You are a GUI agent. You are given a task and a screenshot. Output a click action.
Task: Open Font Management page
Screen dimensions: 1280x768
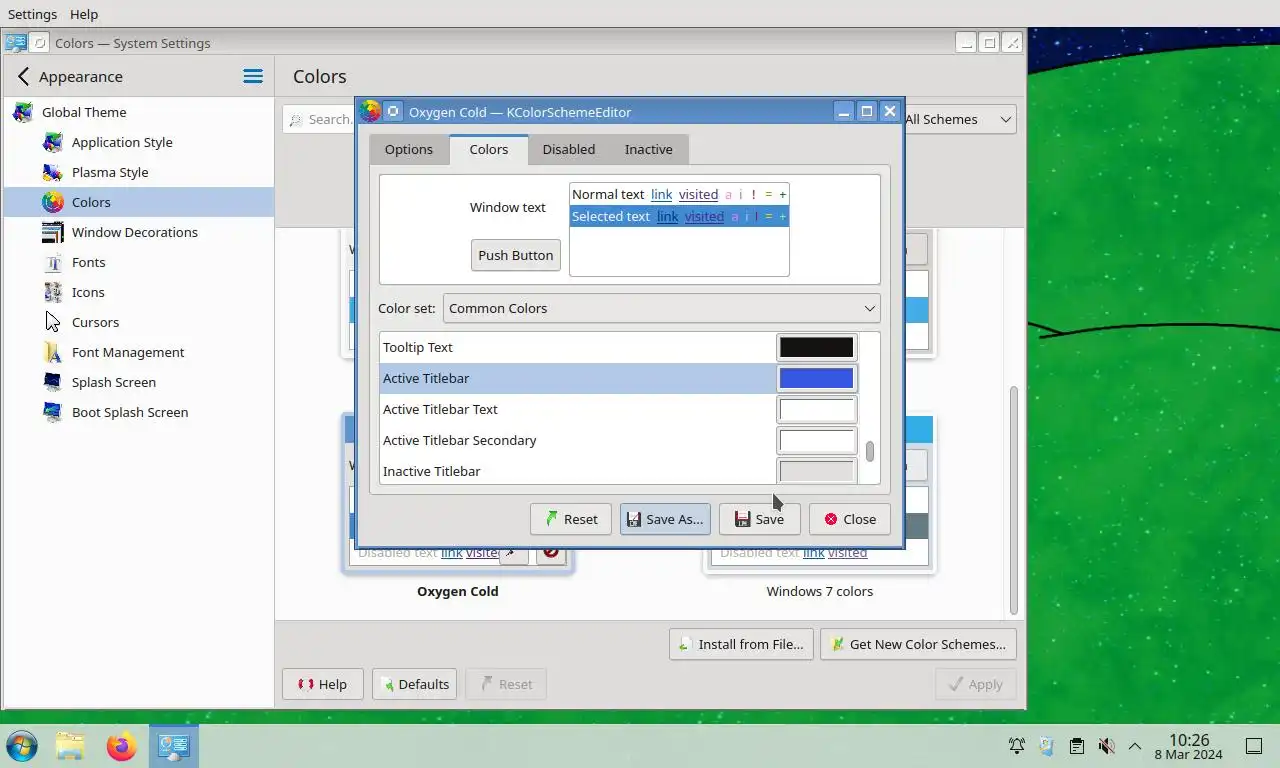(x=137, y=352)
